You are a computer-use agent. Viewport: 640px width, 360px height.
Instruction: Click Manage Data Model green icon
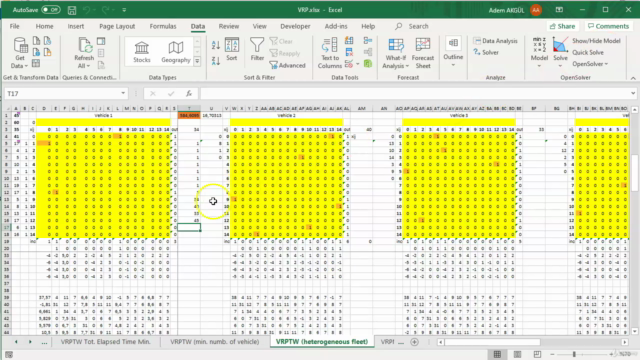[368, 64]
